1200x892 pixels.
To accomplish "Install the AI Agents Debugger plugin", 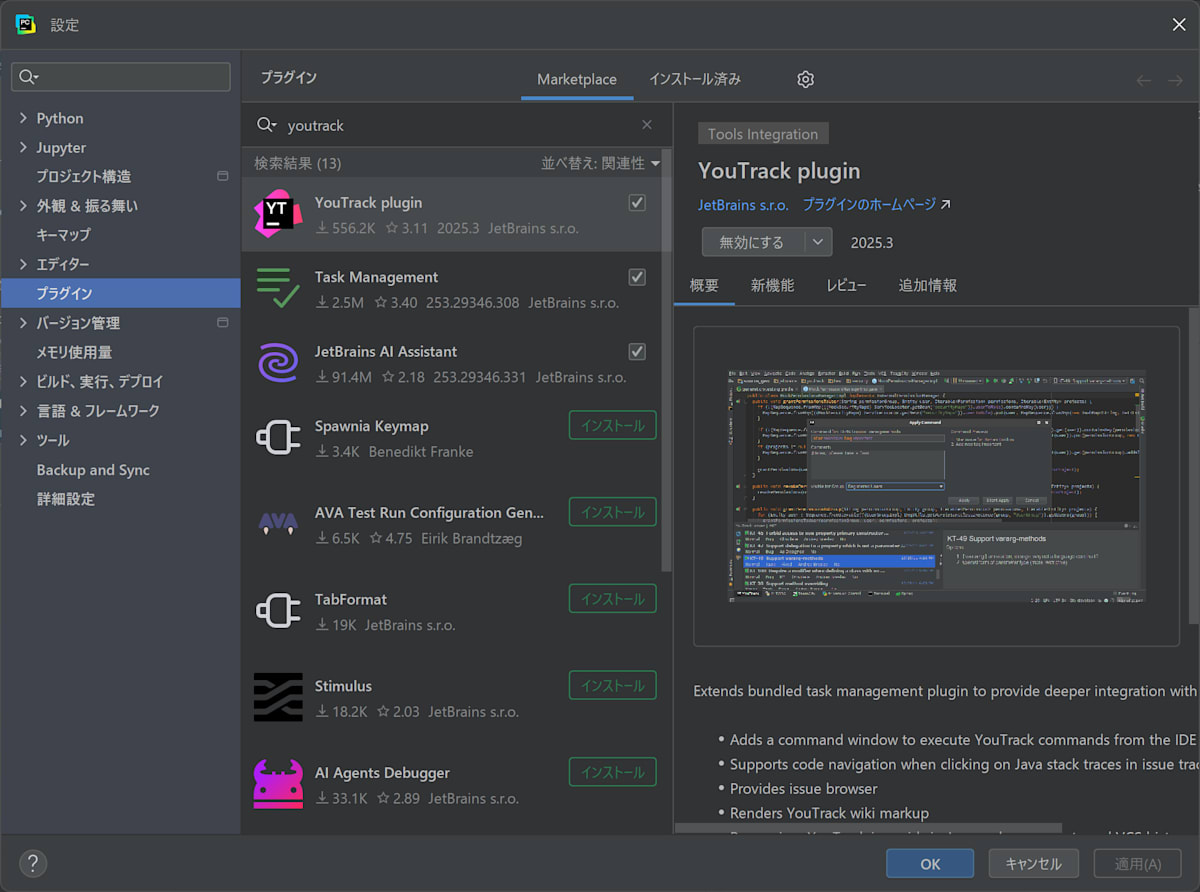I will coord(613,772).
